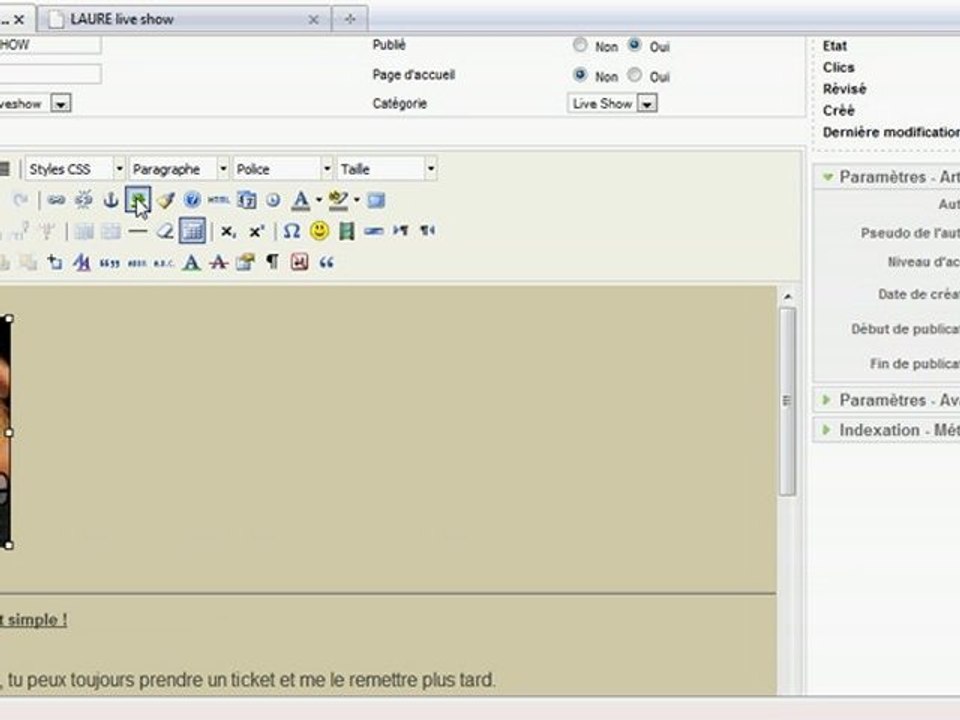Click the Insert Time clock icon
The image size is (960, 720).
(273, 200)
